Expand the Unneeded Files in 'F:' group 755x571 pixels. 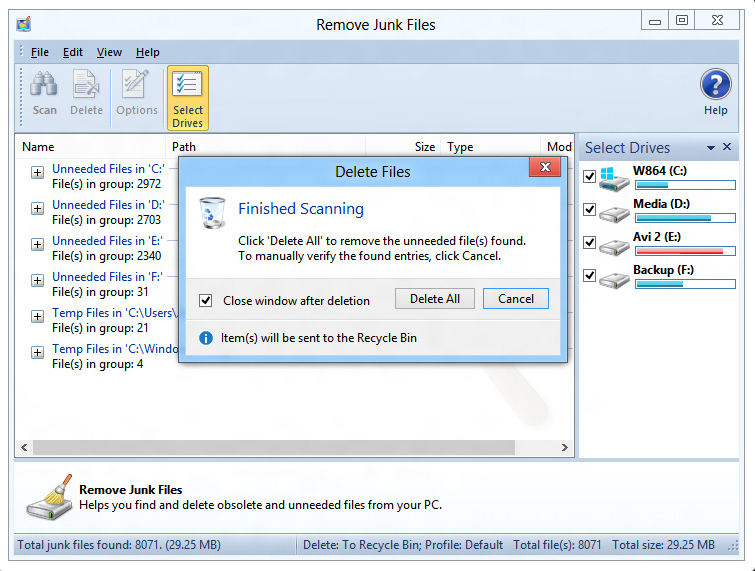pyautogui.click(x=38, y=280)
